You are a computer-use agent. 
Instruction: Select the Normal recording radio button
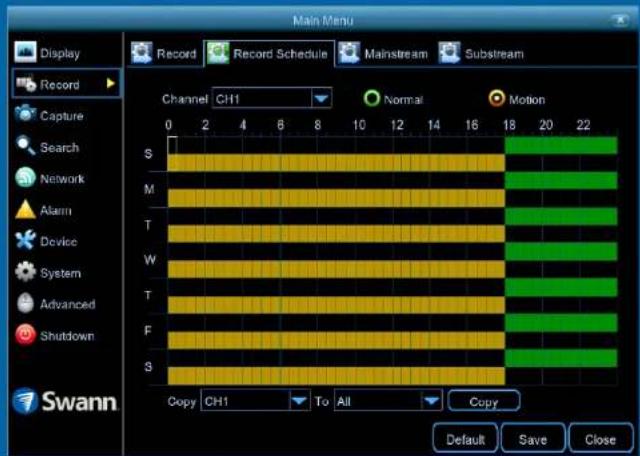tap(371, 98)
